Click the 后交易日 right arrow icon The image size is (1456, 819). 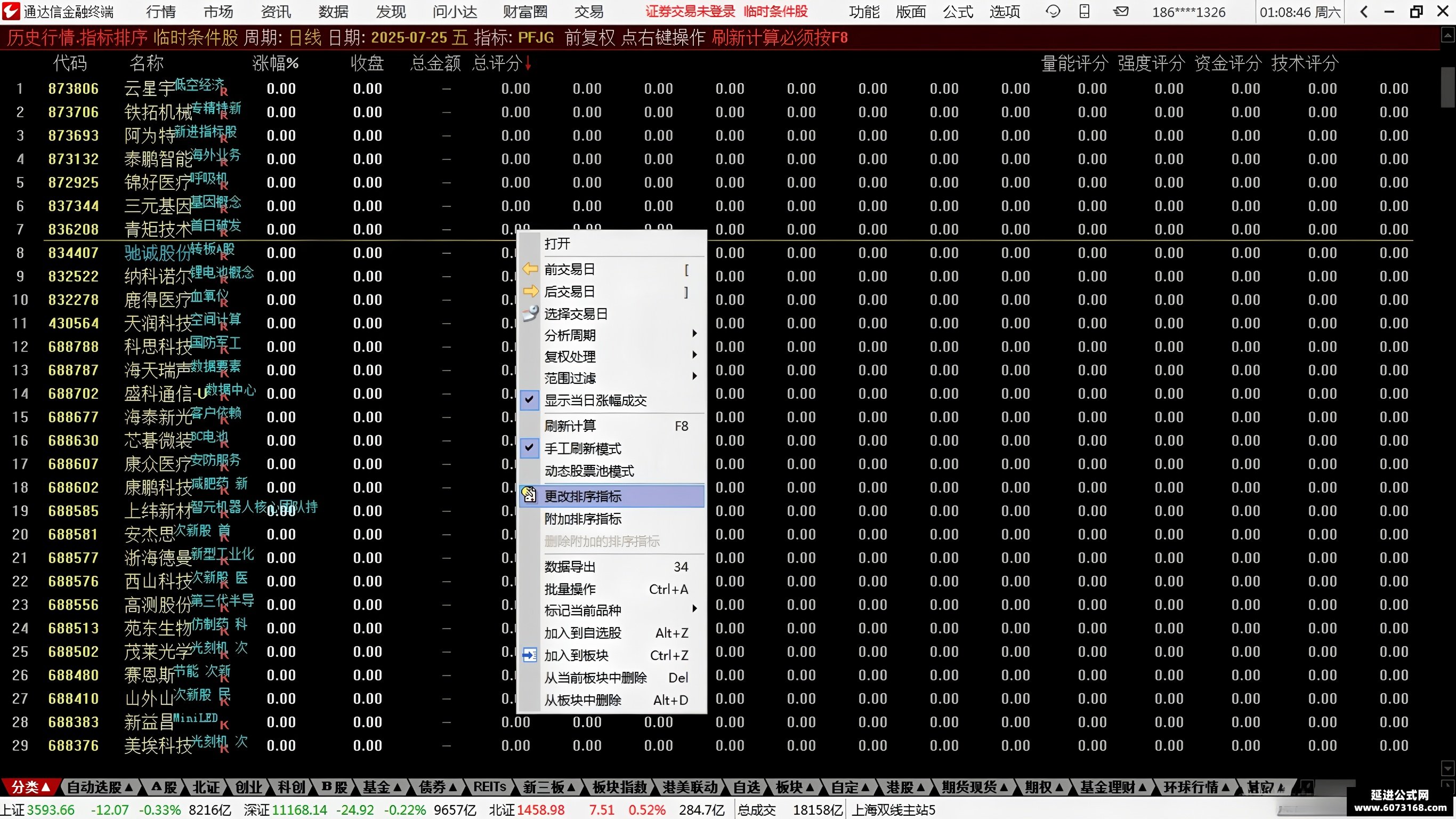pyautogui.click(x=530, y=291)
